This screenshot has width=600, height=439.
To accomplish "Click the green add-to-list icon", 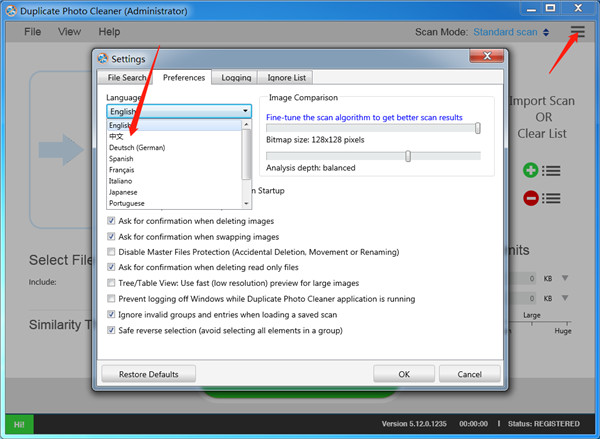I will point(530,170).
